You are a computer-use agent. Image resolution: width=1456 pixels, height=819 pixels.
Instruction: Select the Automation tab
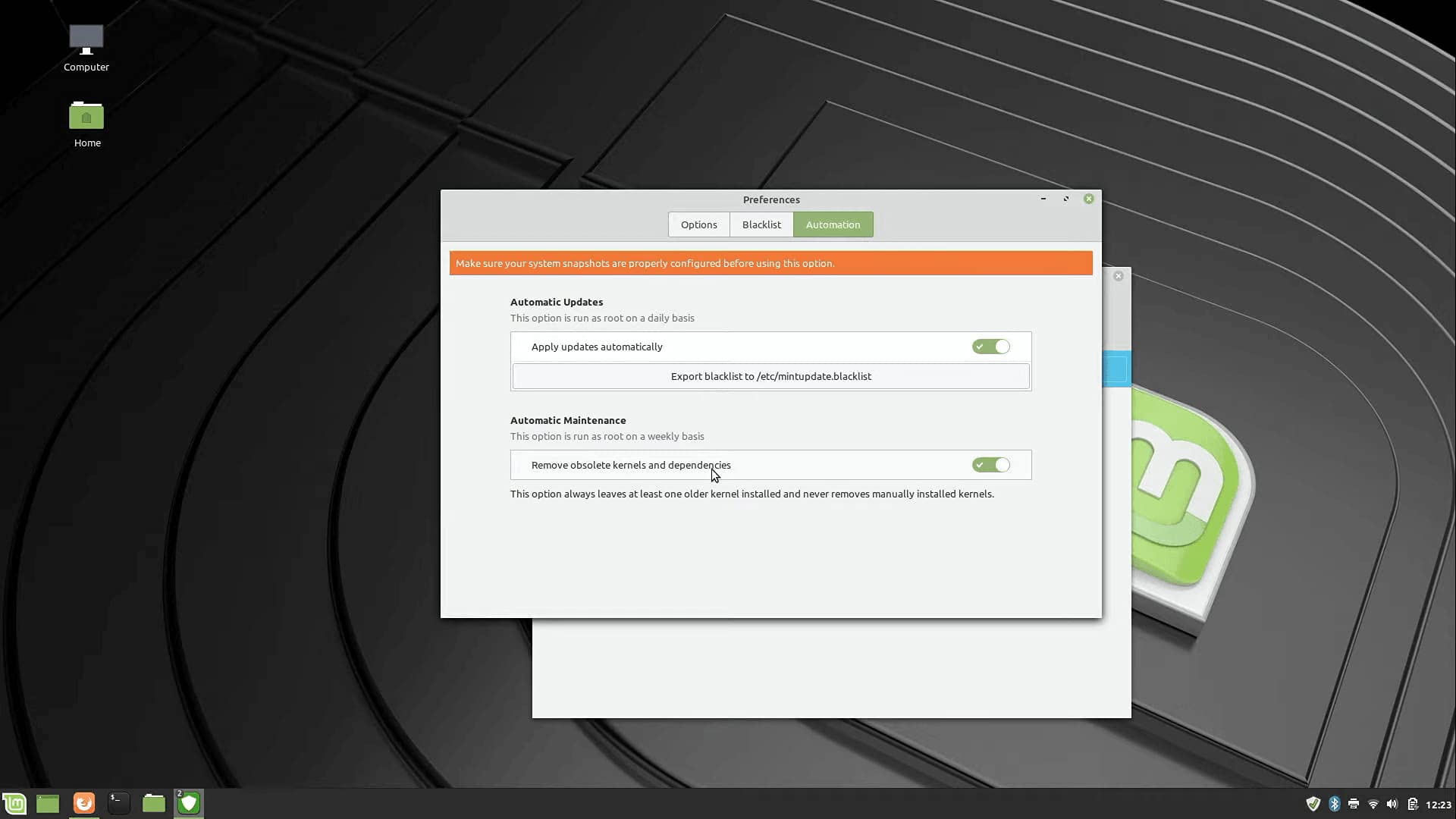pos(833,224)
